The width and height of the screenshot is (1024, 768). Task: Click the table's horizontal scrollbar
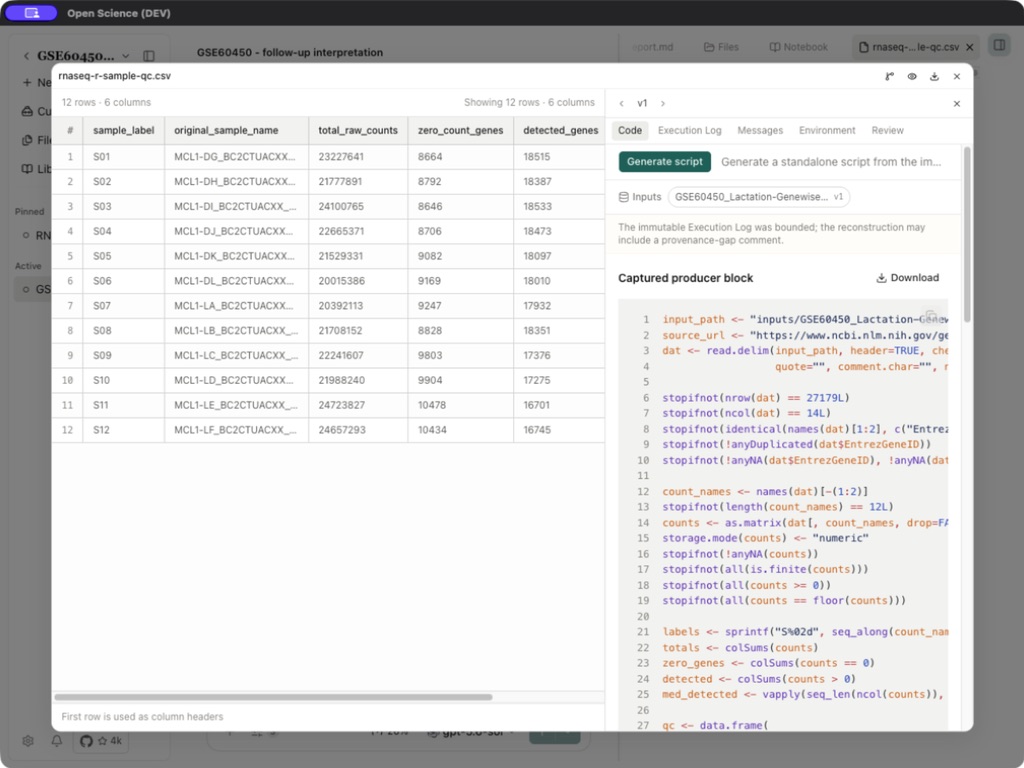[x=273, y=697]
